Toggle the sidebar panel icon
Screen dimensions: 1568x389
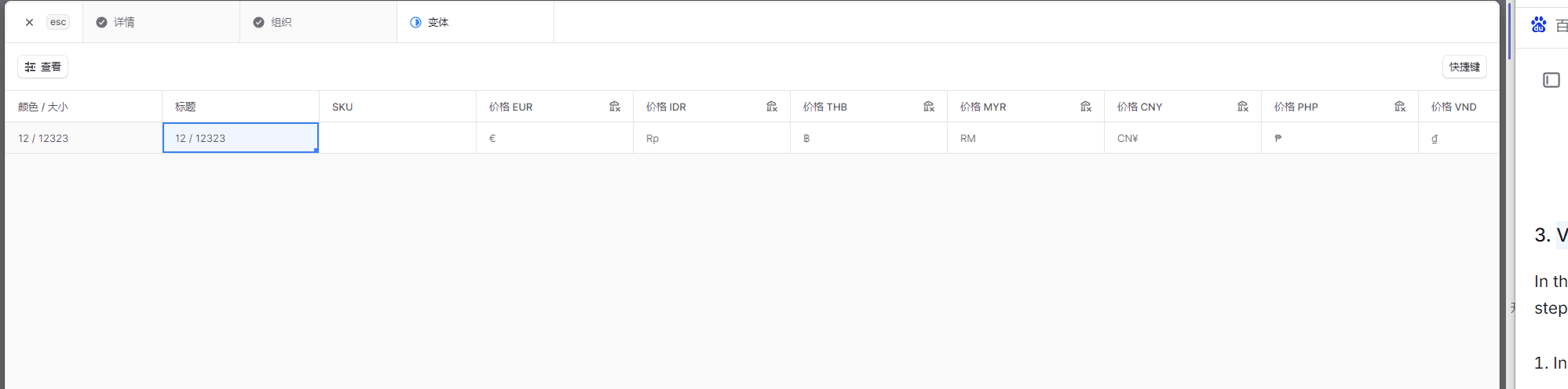[x=1551, y=80]
